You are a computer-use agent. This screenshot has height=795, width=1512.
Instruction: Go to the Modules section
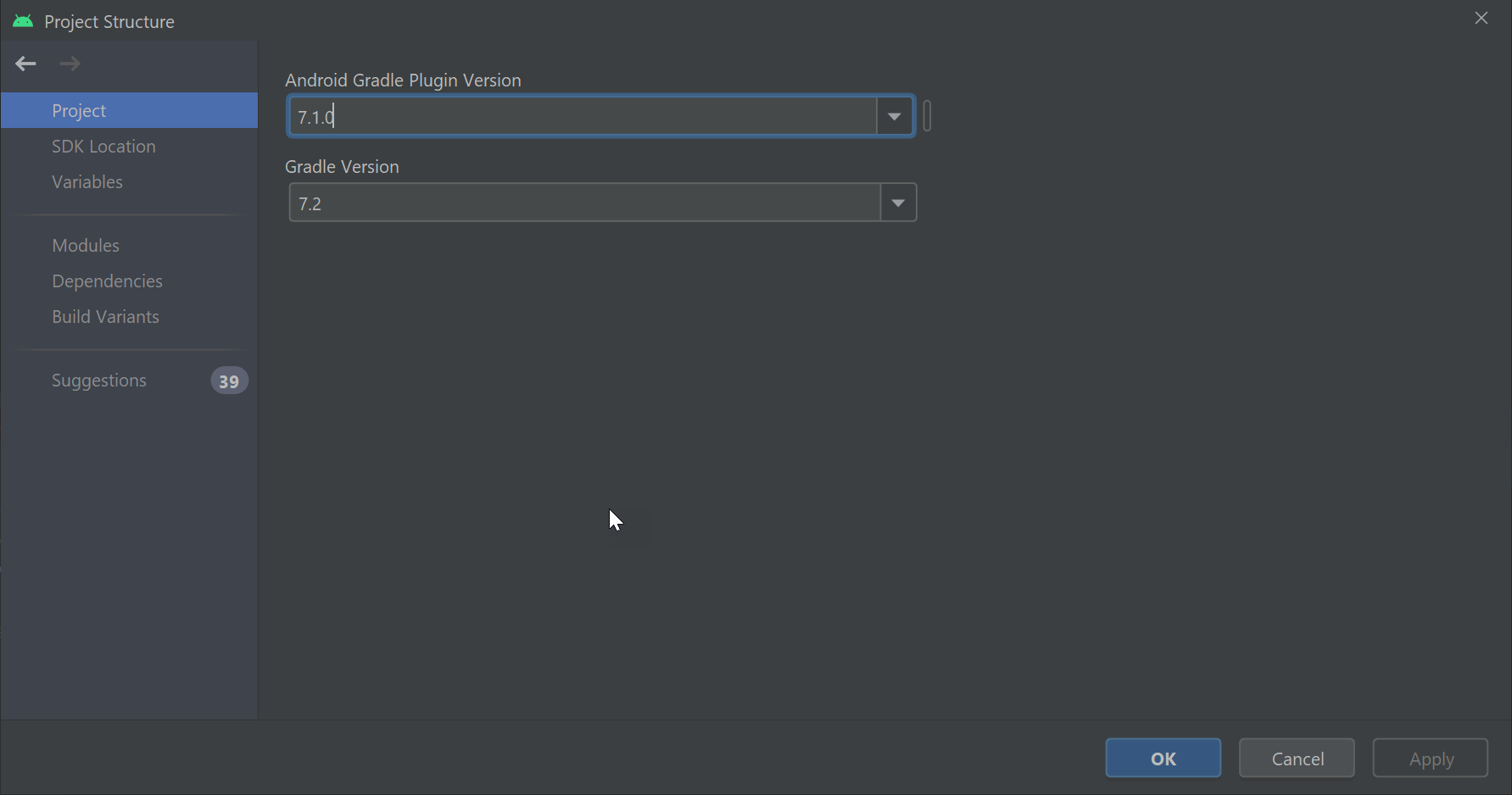tap(129, 245)
